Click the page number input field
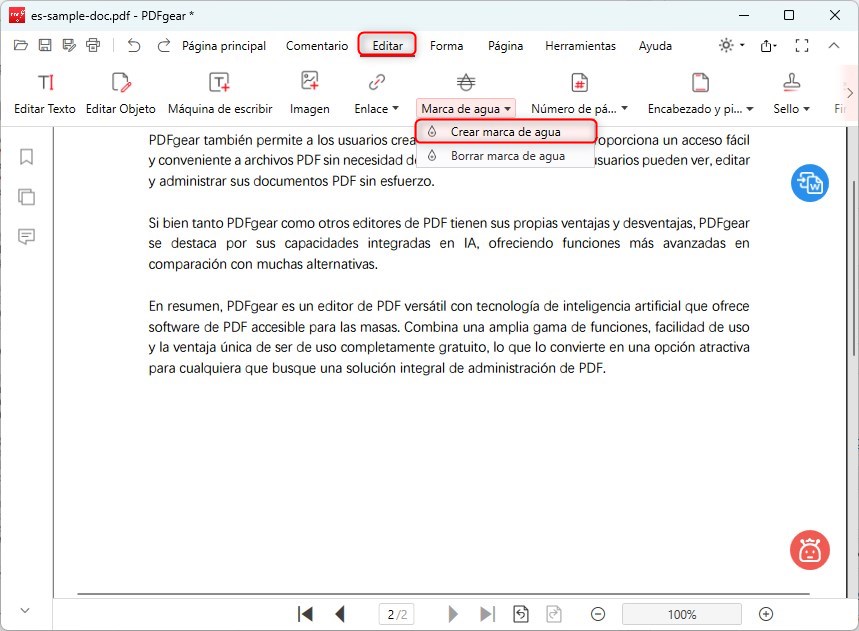Screen dimensions: 859x631 395,614
